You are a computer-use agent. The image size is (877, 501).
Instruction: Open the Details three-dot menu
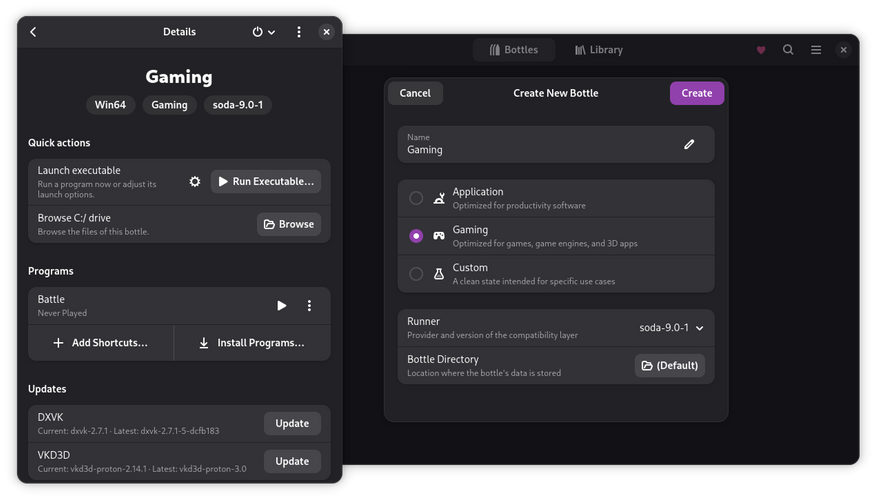tap(299, 32)
